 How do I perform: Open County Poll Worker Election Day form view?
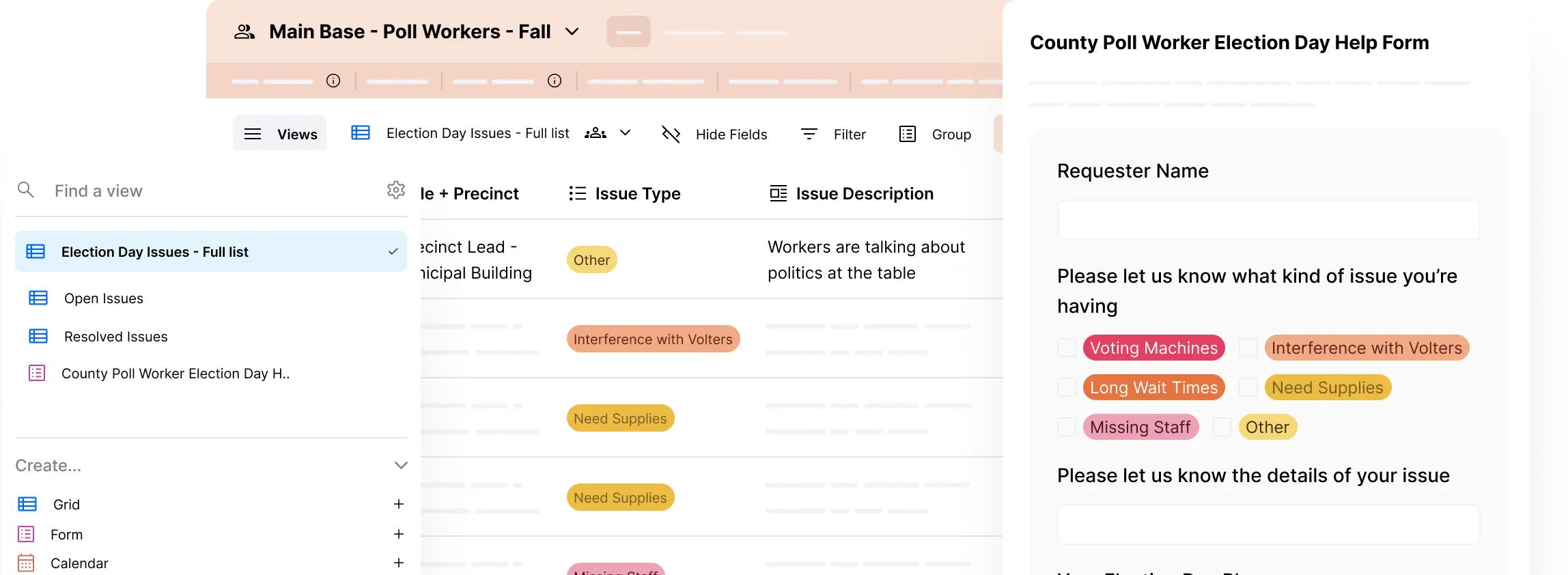pyautogui.click(x=175, y=374)
